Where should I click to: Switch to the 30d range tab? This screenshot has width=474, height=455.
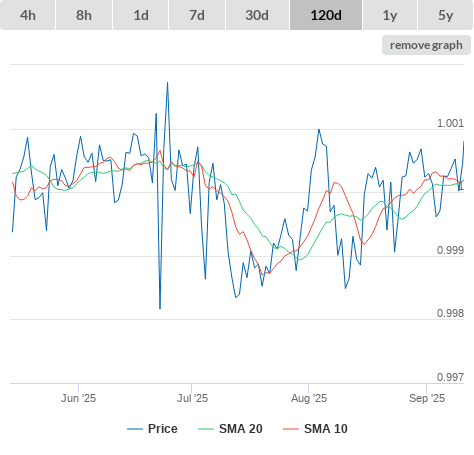tap(257, 15)
